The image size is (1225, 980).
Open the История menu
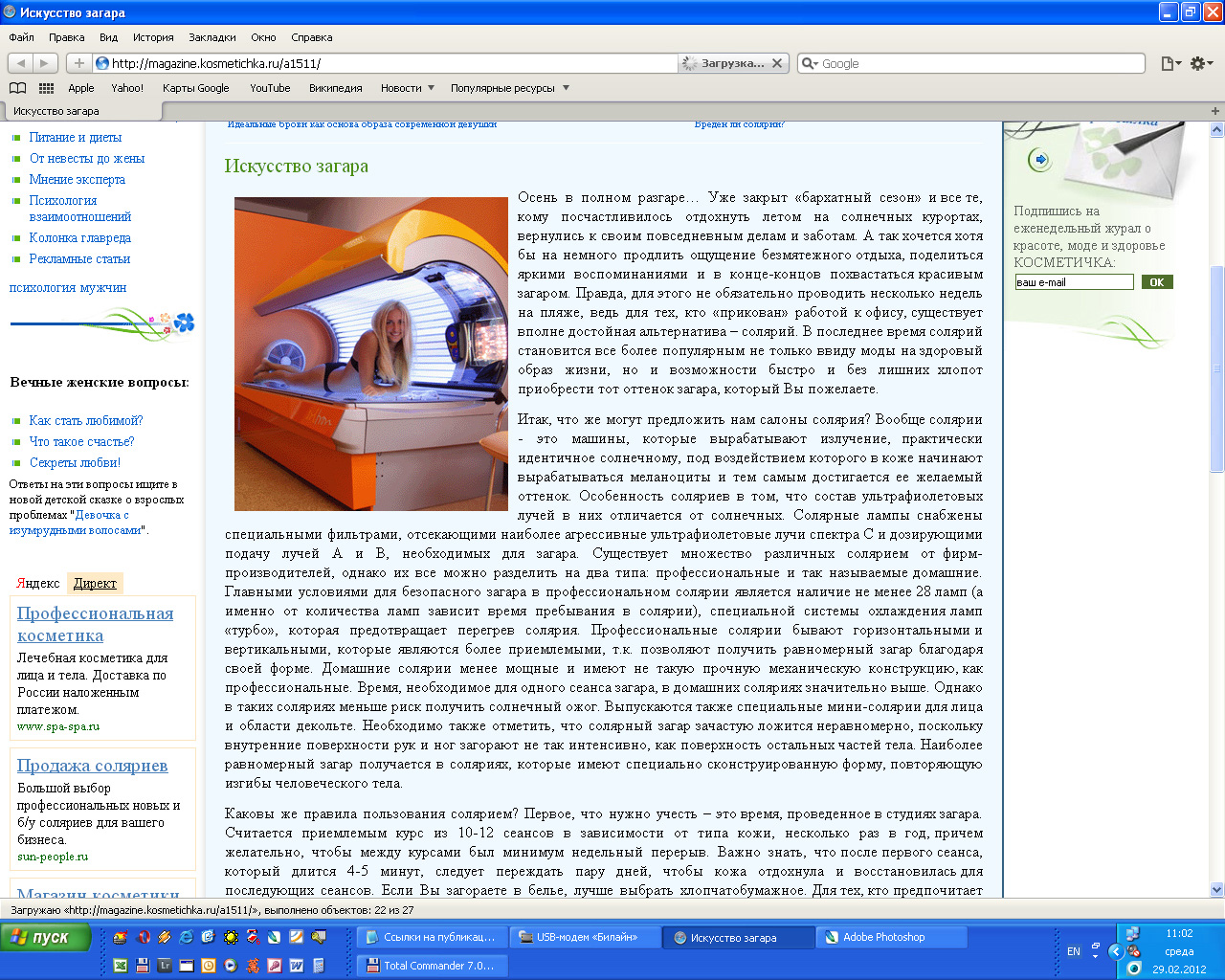pyautogui.click(x=153, y=37)
